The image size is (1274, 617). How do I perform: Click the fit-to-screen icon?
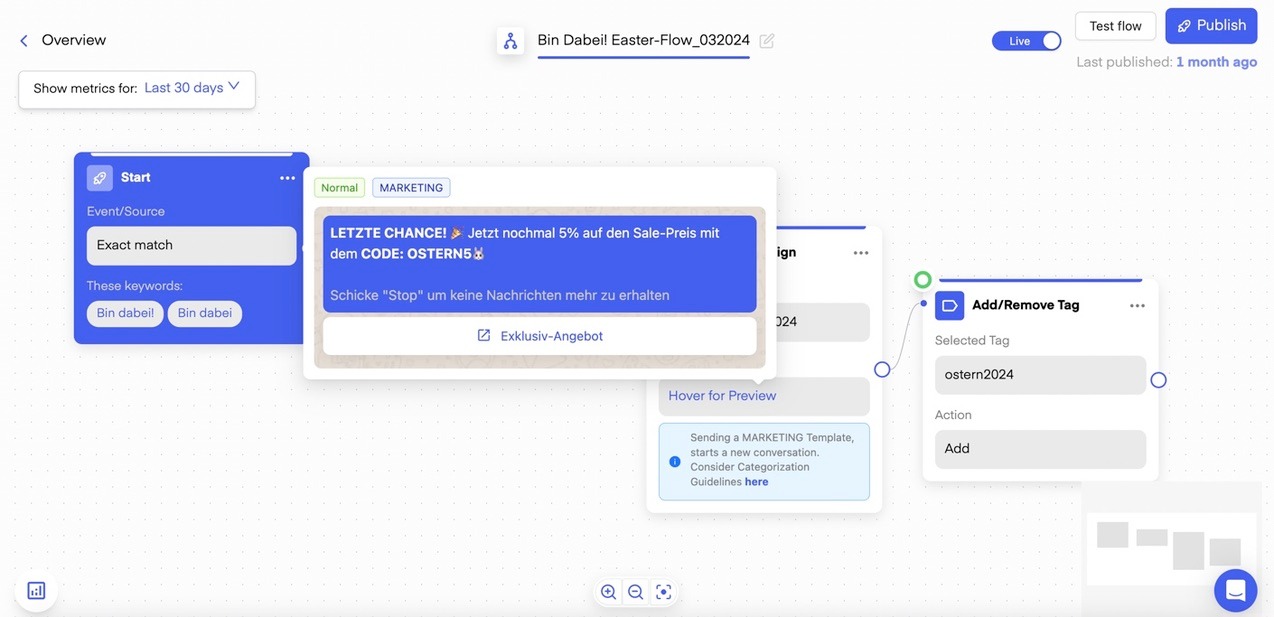coord(663,592)
